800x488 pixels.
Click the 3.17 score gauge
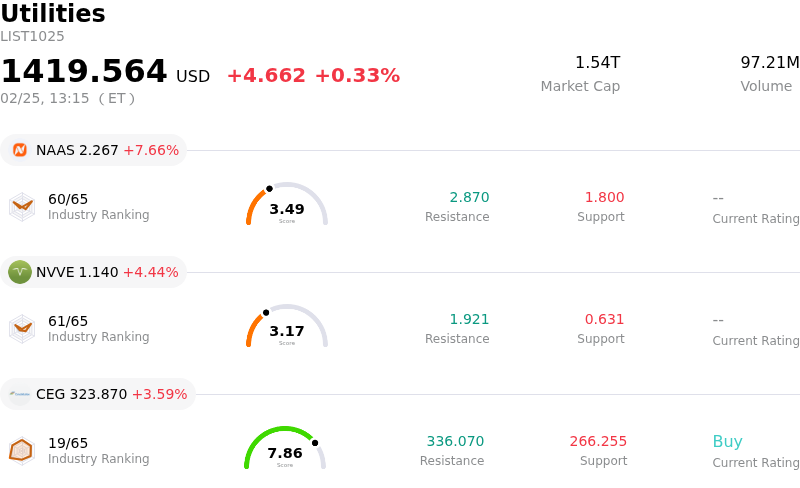coord(287,328)
